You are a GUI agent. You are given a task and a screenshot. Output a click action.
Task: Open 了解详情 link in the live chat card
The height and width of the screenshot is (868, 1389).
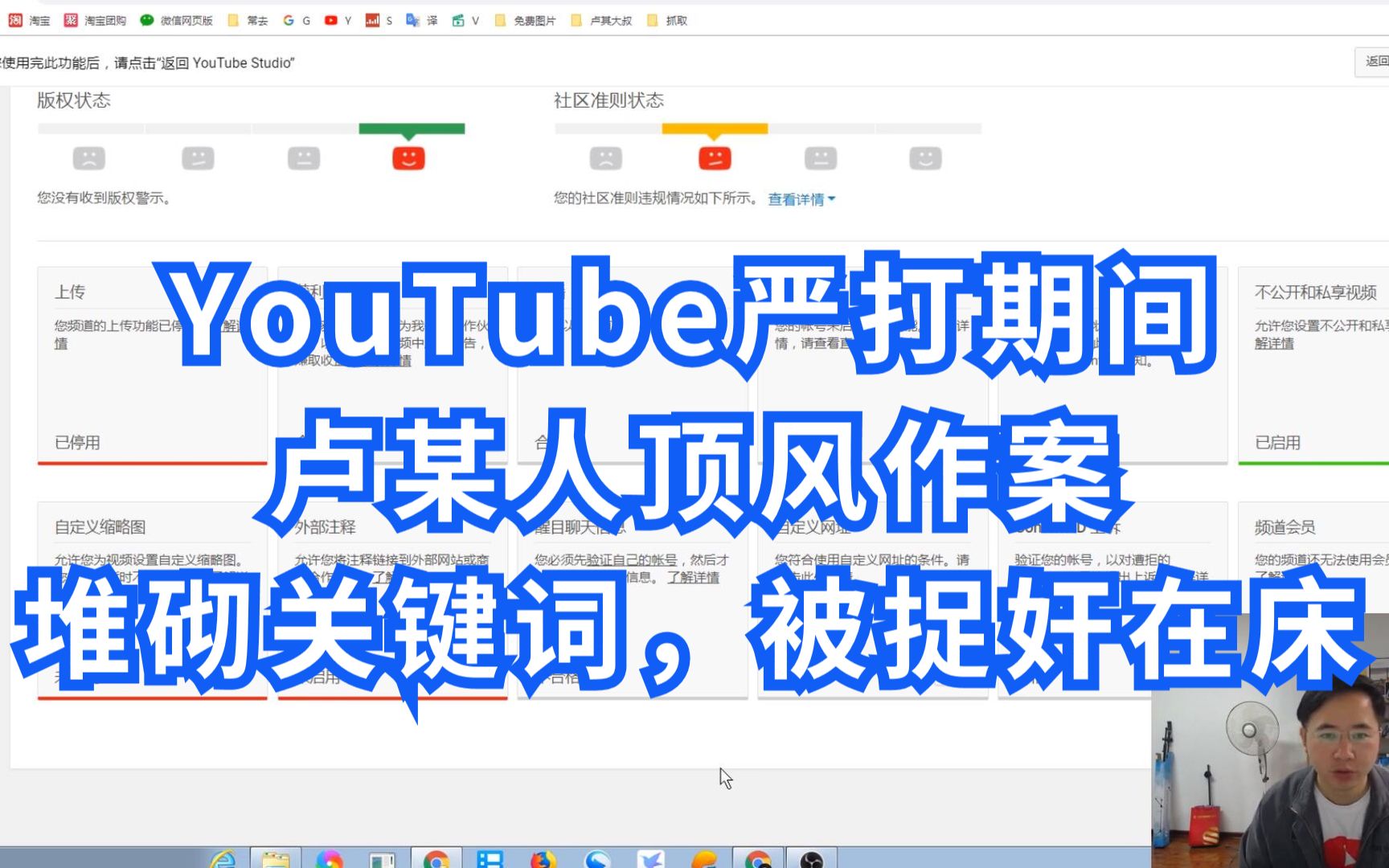693,577
